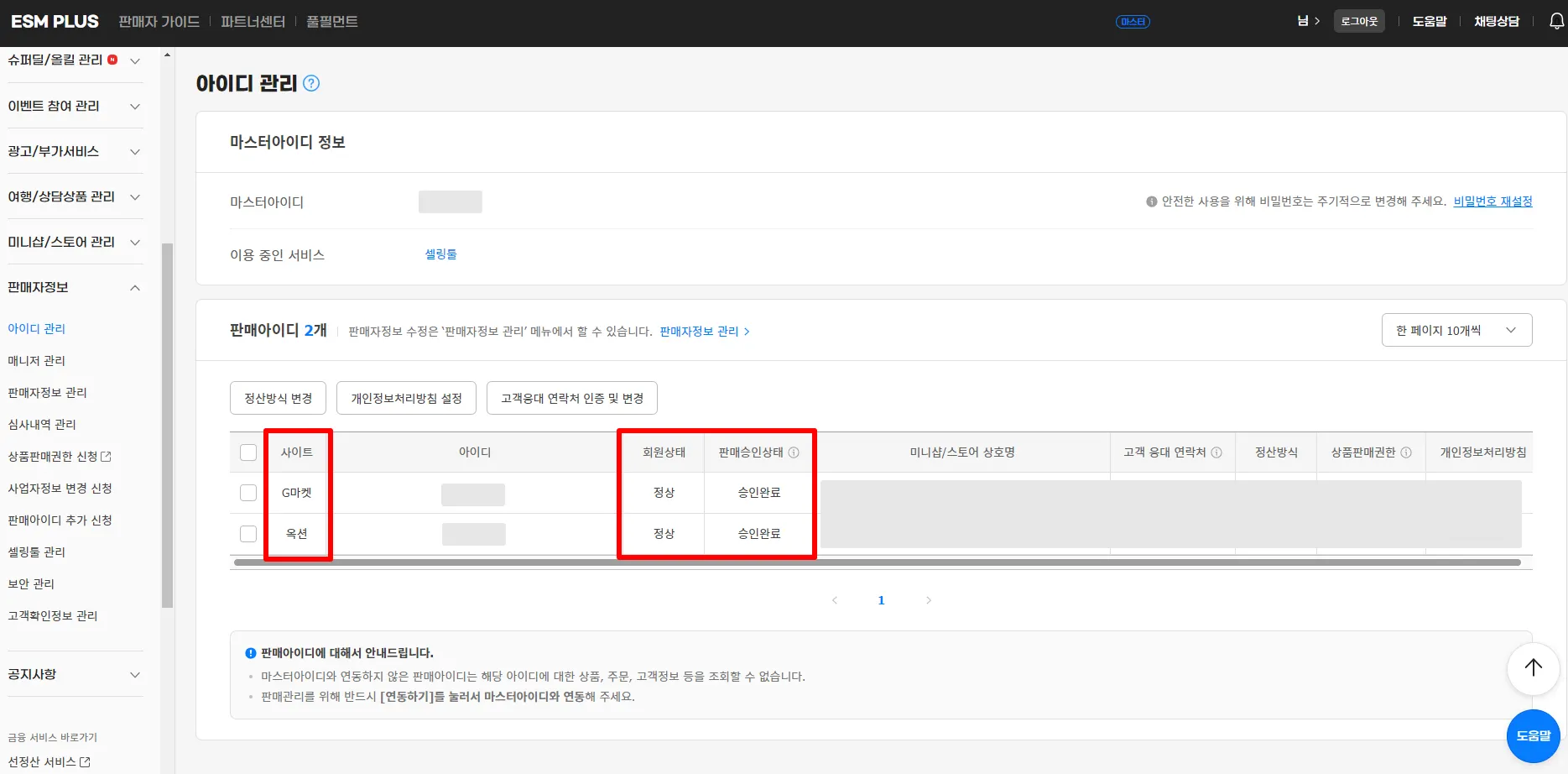Open the blue 도움말 floating button

(x=1534, y=735)
